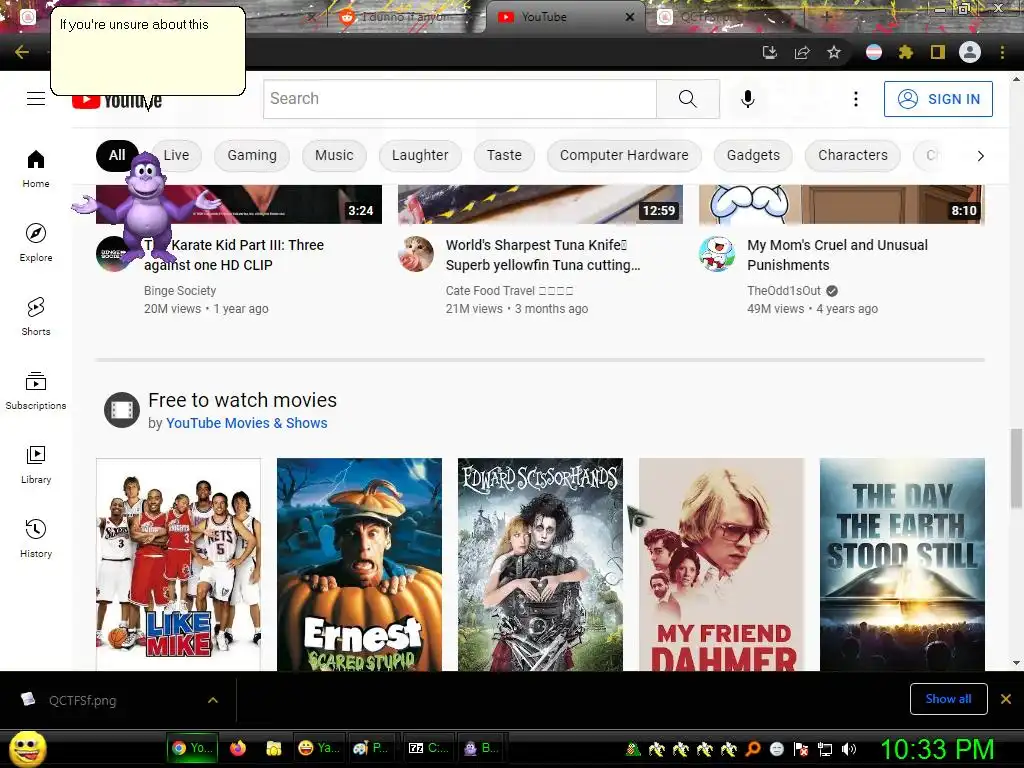Open Firefox from the taskbar
The image size is (1024, 768).
point(238,748)
